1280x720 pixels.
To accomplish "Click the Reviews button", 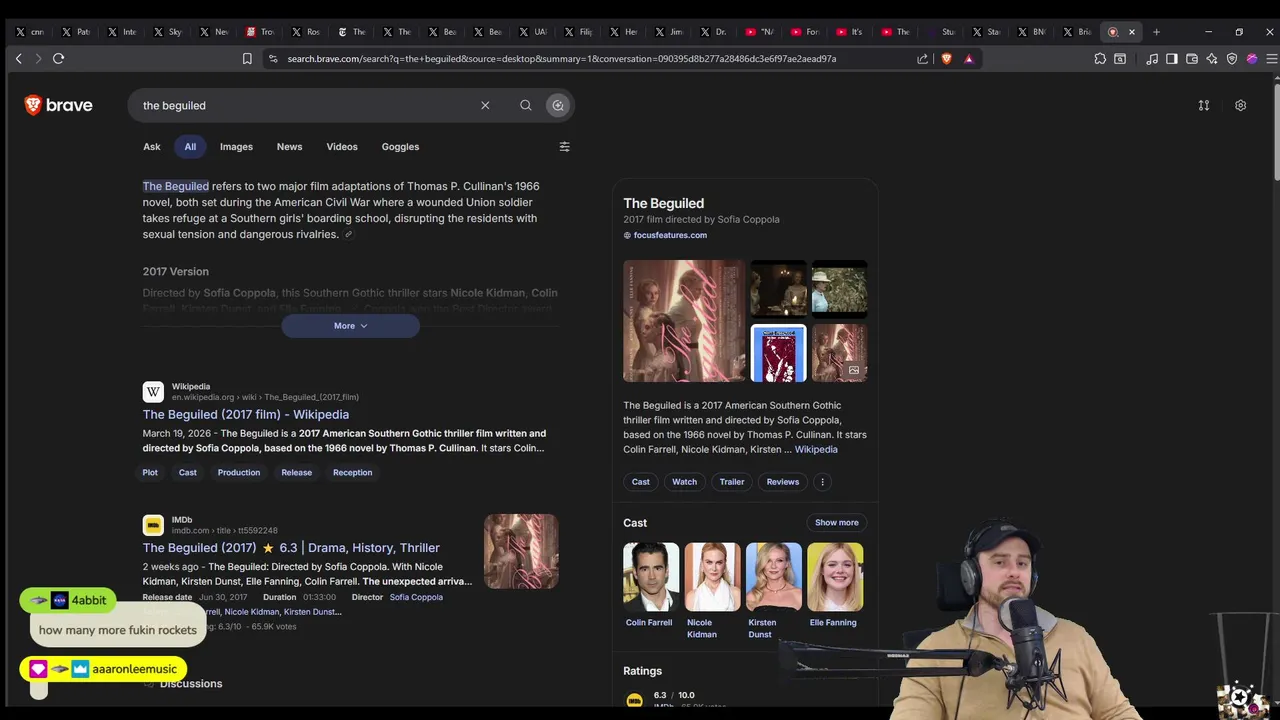I will [783, 482].
